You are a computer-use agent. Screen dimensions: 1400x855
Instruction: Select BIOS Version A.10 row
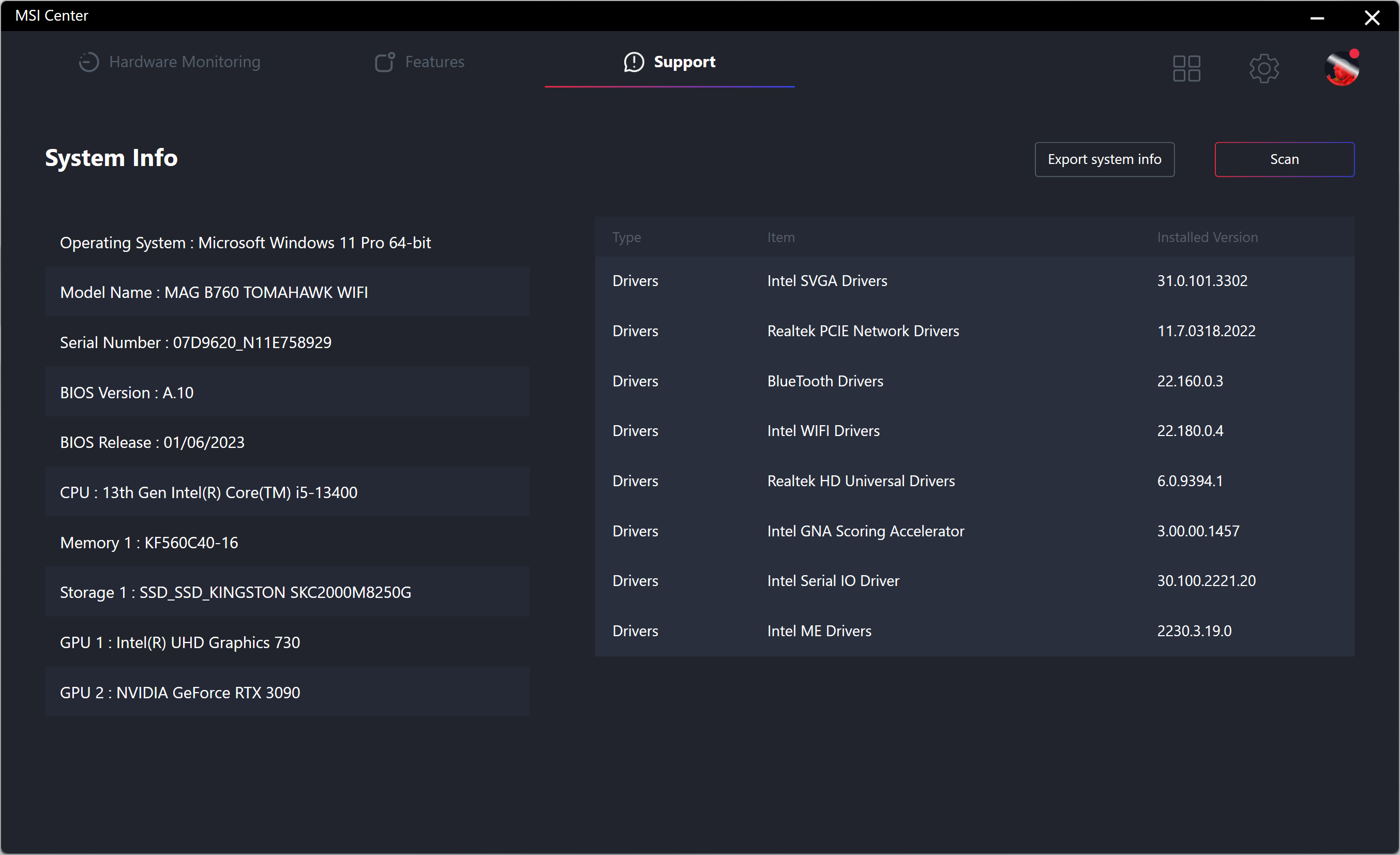click(x=288, y=392)
